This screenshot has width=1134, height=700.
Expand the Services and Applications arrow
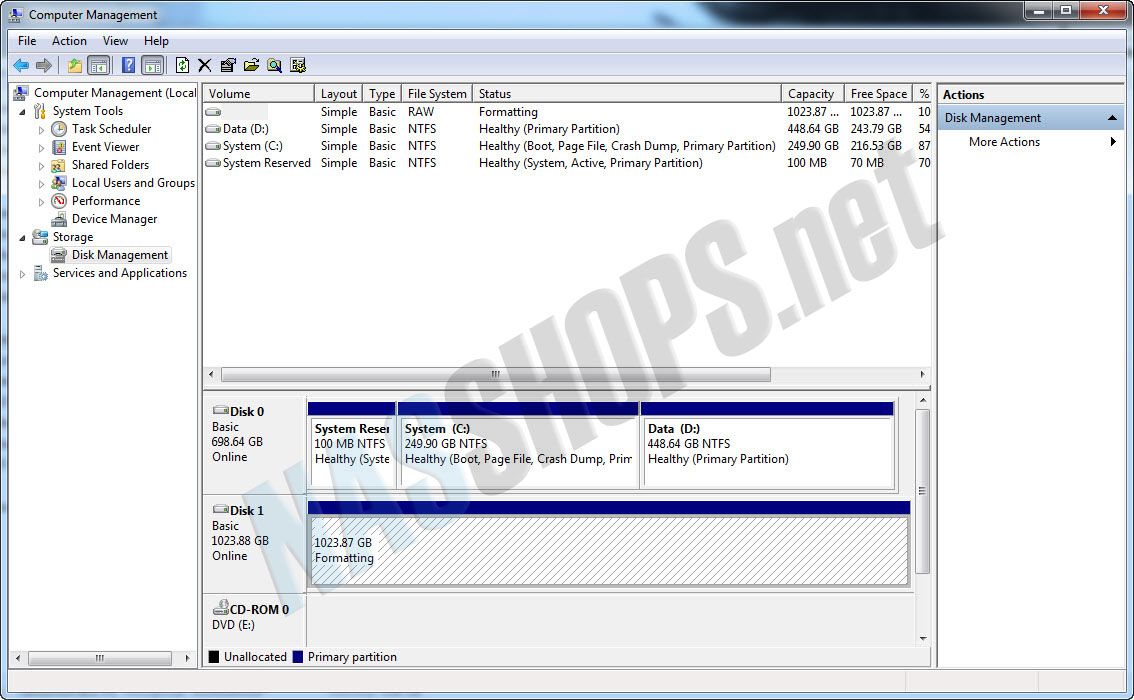pos(22,274)
